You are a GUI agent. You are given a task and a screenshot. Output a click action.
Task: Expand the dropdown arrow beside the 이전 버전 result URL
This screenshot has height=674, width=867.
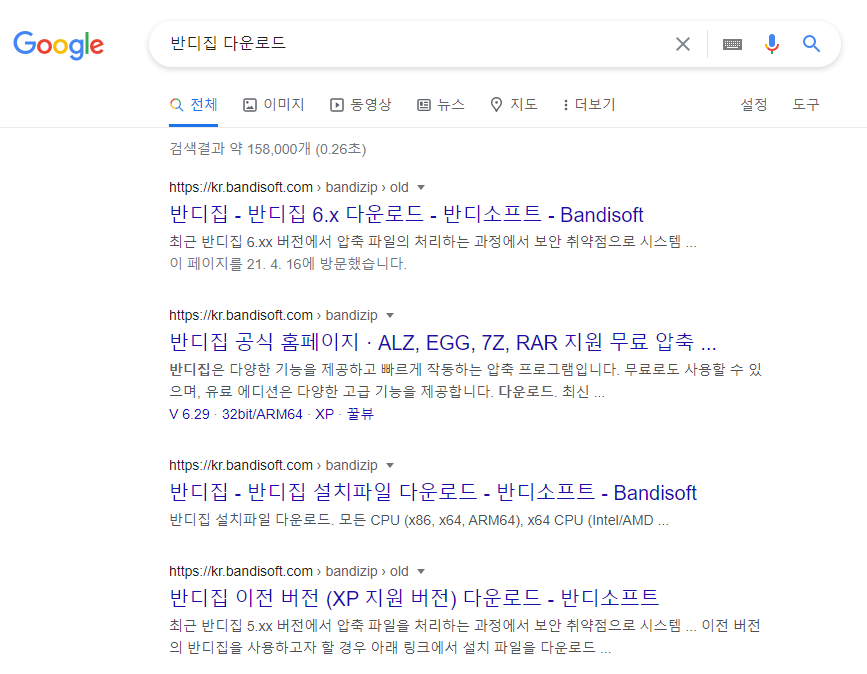(x=421, y=571)
